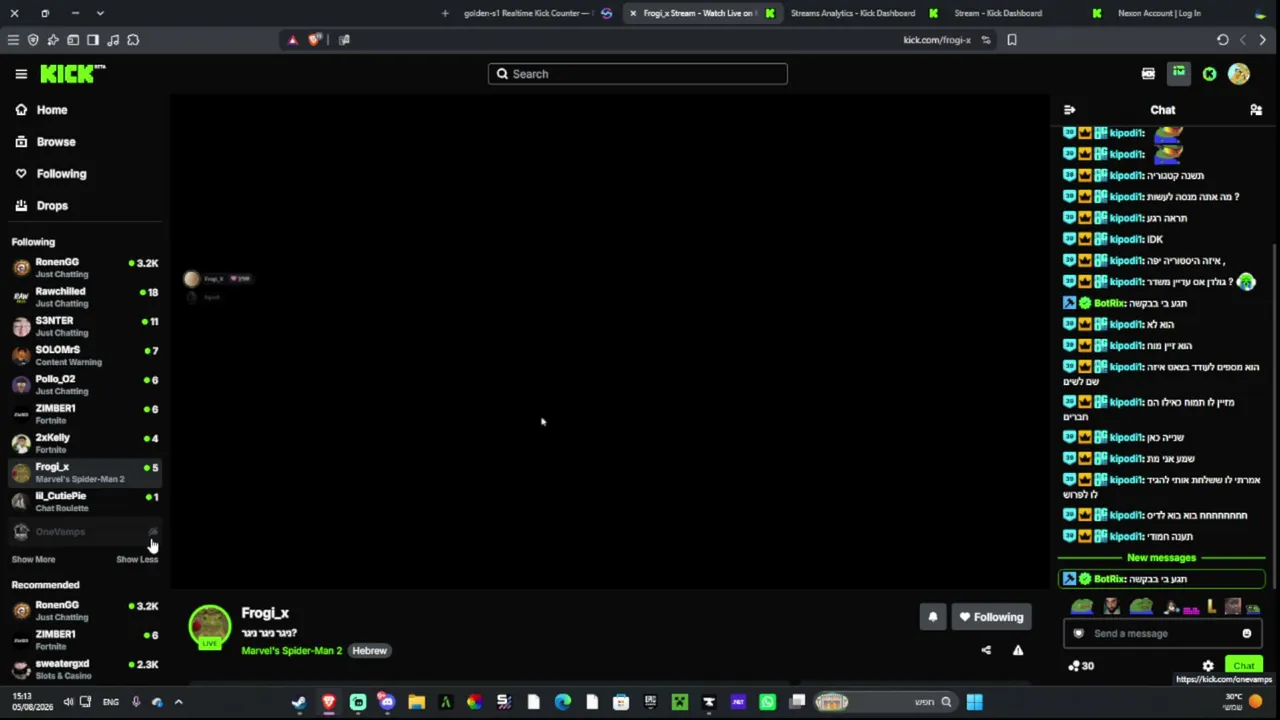Click the Windows Start button

tap(974, 702)
